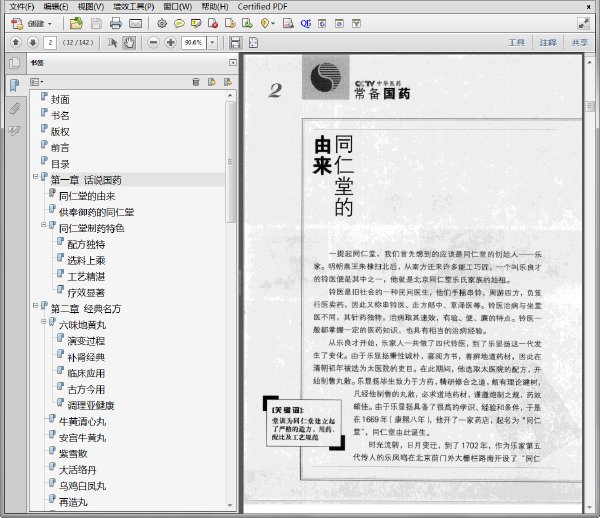Click the Print icon in toolbar
This screenshot has width=600, height=518.
[116, 24]
